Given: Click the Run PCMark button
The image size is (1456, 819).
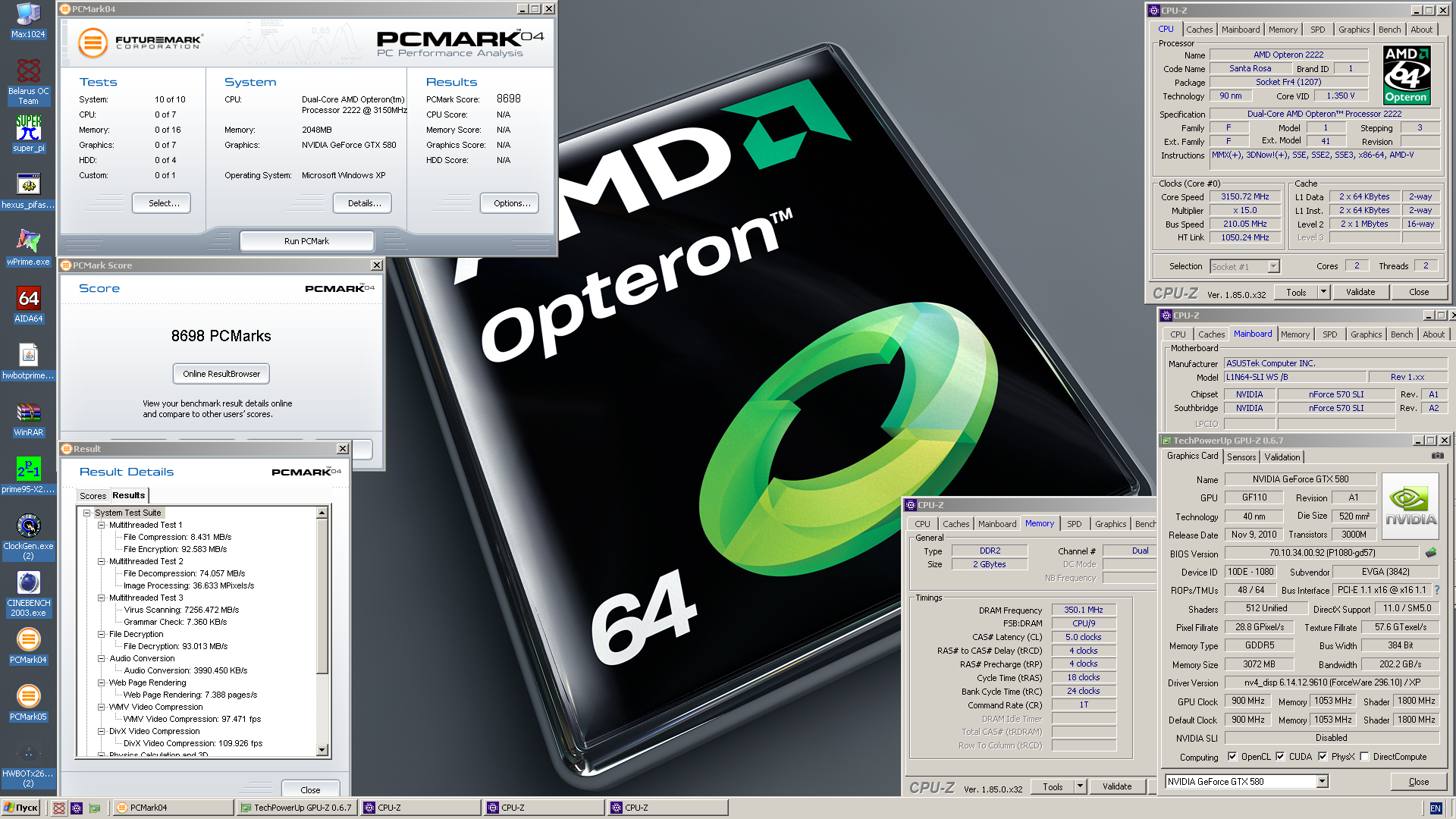Looking at the screenshot, I should [306, 241].
